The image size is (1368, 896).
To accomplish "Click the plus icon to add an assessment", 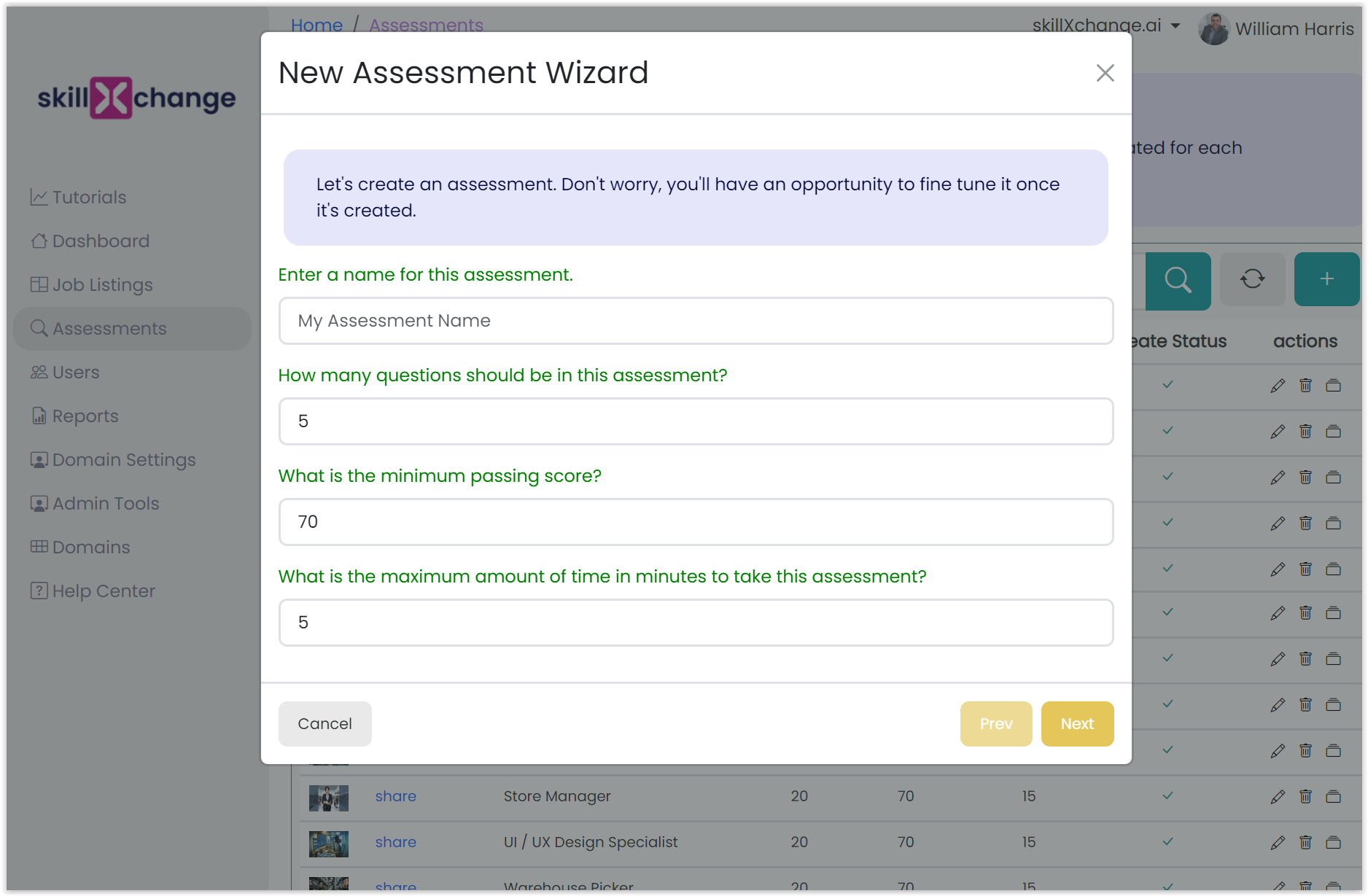I will [1326, 278].
